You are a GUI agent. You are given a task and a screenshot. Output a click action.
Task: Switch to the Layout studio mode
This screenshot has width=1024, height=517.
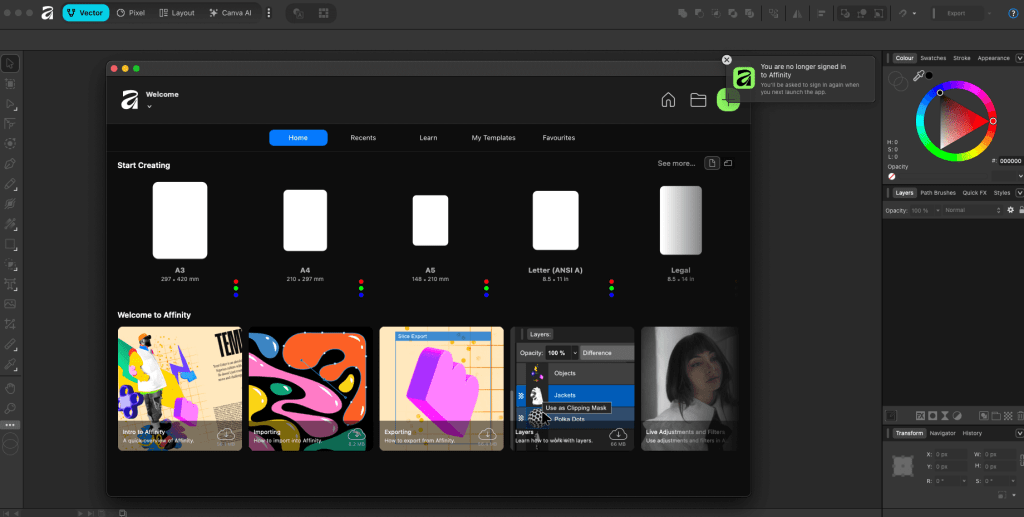[176, 13]
